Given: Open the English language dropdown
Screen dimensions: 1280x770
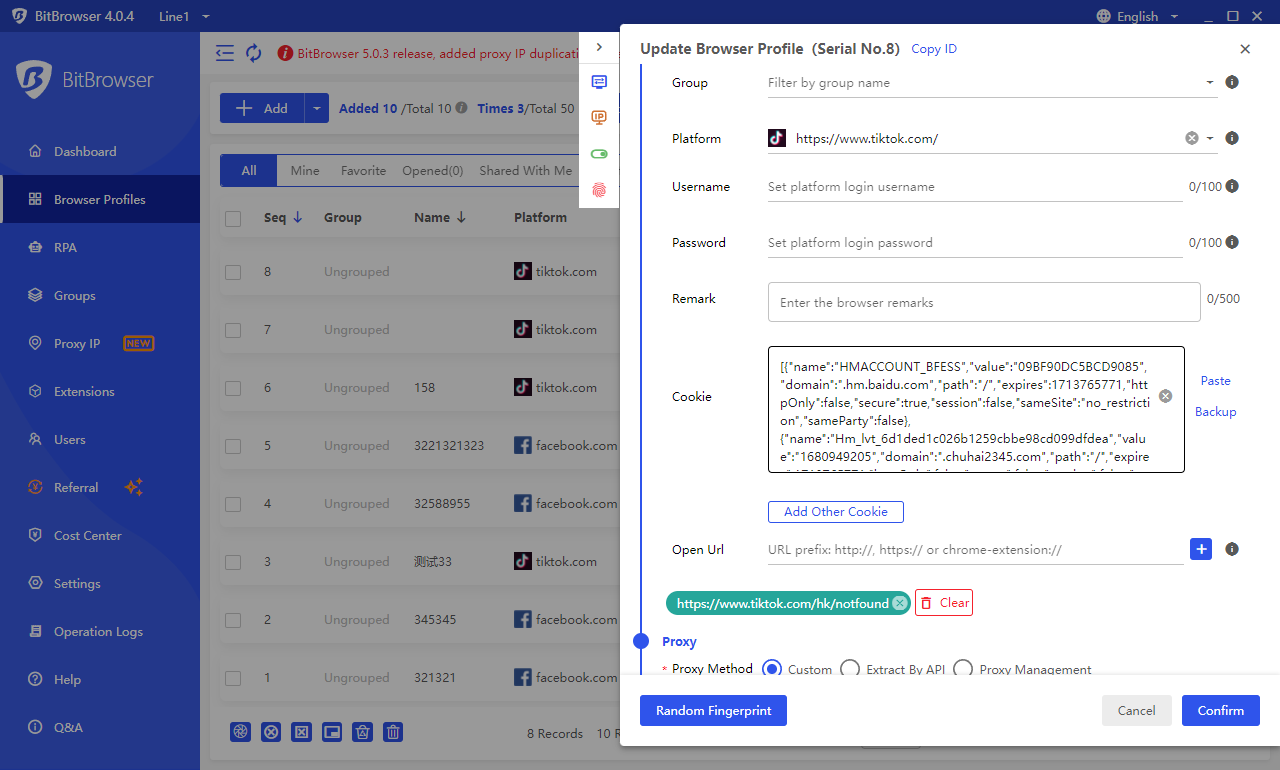Looking at the screenshot, I should click(1174, 16).
